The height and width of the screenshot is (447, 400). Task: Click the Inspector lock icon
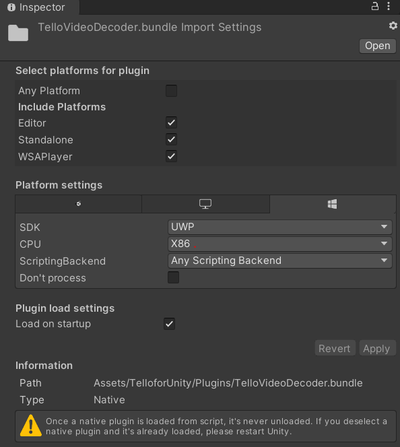(375, 6)
